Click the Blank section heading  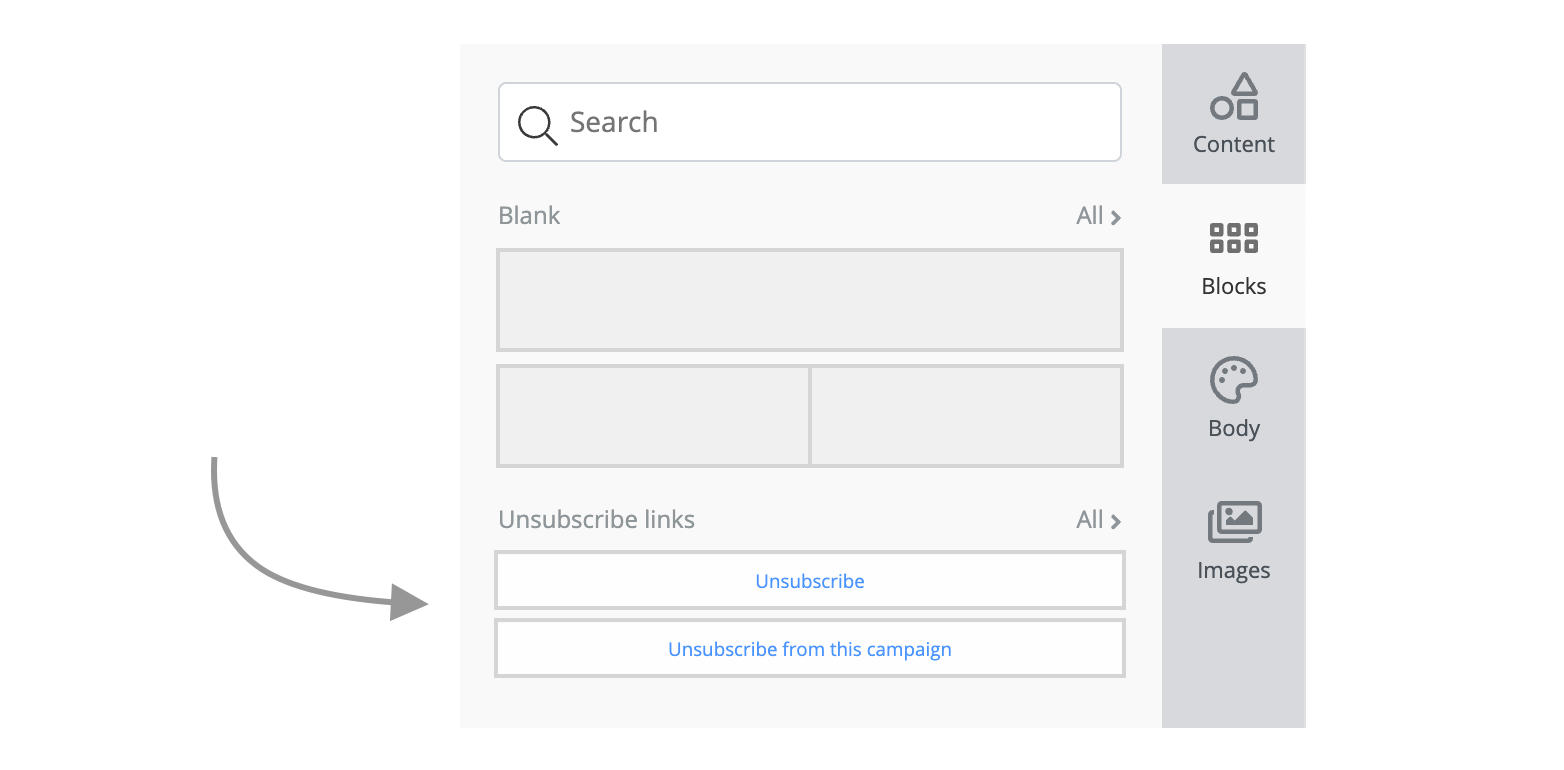[x=529, y=215]
